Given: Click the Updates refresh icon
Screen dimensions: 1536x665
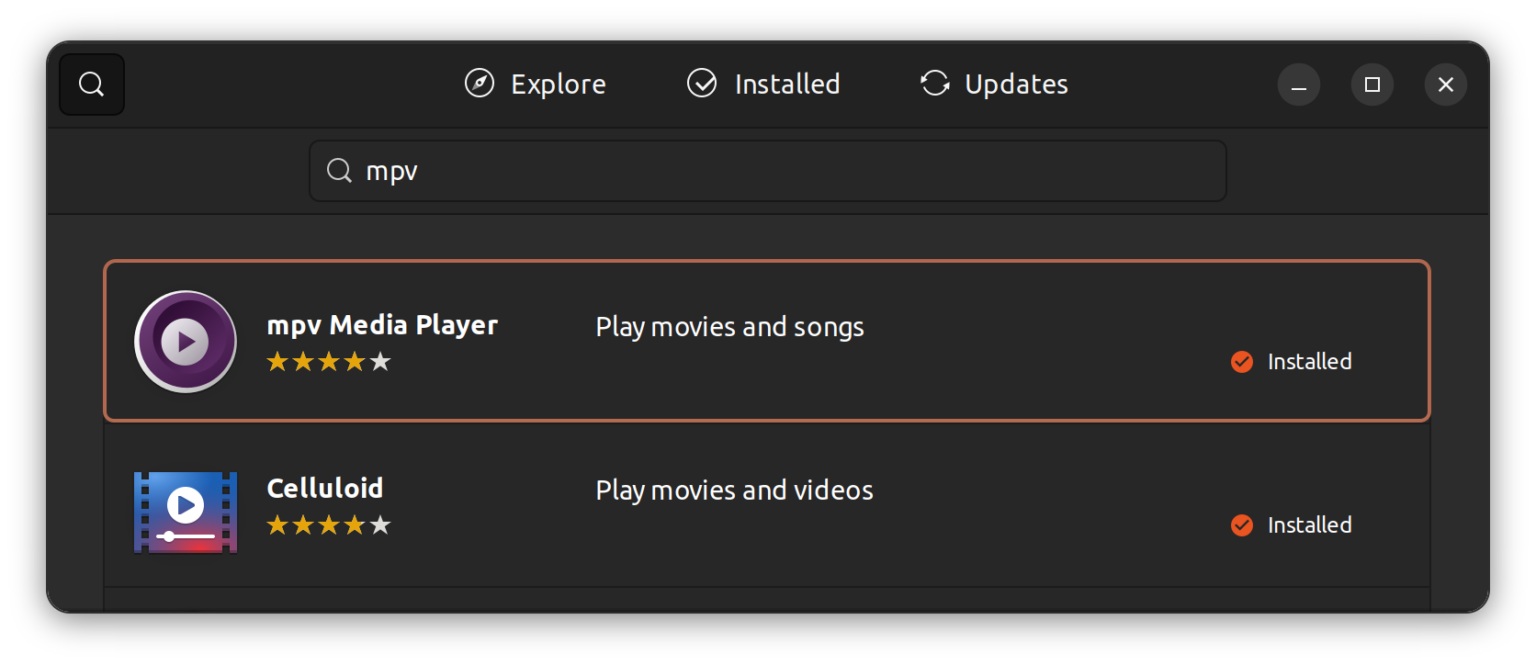Looking at the screenshot, I should [934, 84].
